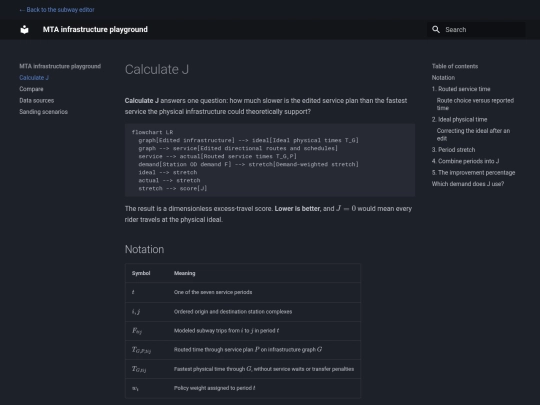Screen dimensions: 540x405
Task: Jump to 1. Routed service time section
Action: pos(461,89)
